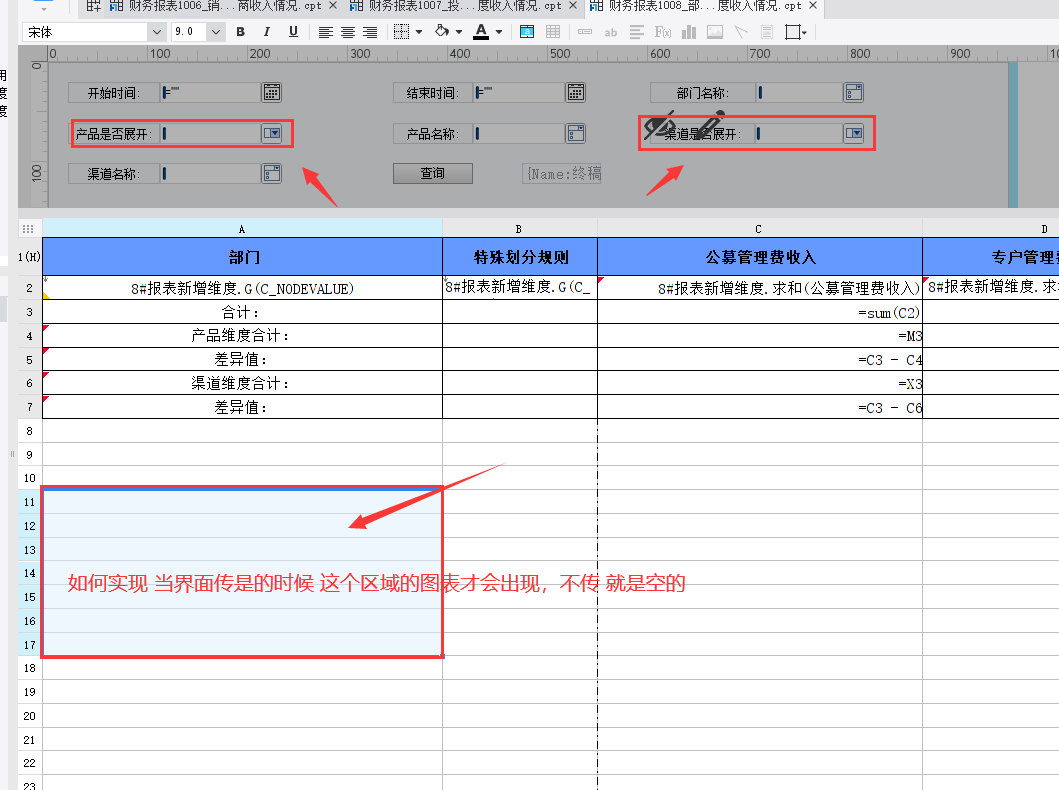This screenshot has width=1059, height=790.
Task: Close the 财务报表1008 tab
Action: (813, 5)
